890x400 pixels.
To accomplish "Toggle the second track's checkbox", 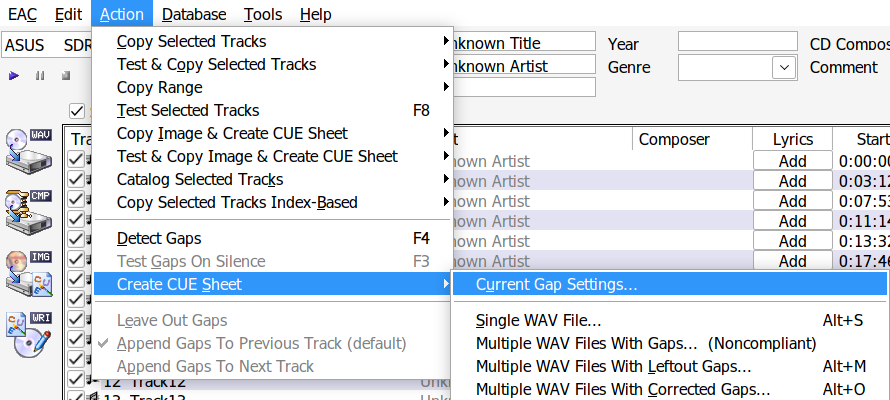I will (76, 181).
